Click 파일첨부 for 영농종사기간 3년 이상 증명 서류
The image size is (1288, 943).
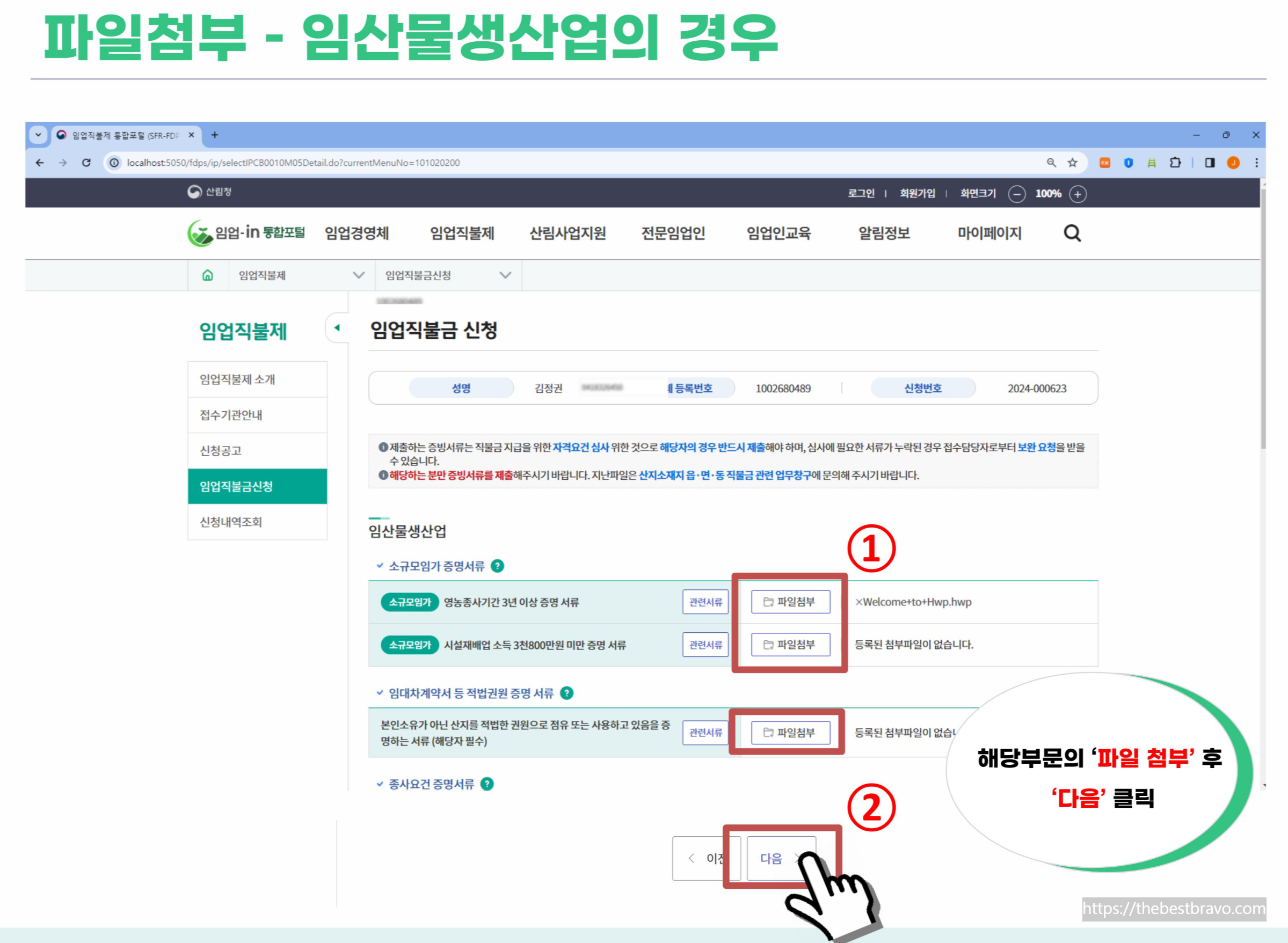(790, 602)
